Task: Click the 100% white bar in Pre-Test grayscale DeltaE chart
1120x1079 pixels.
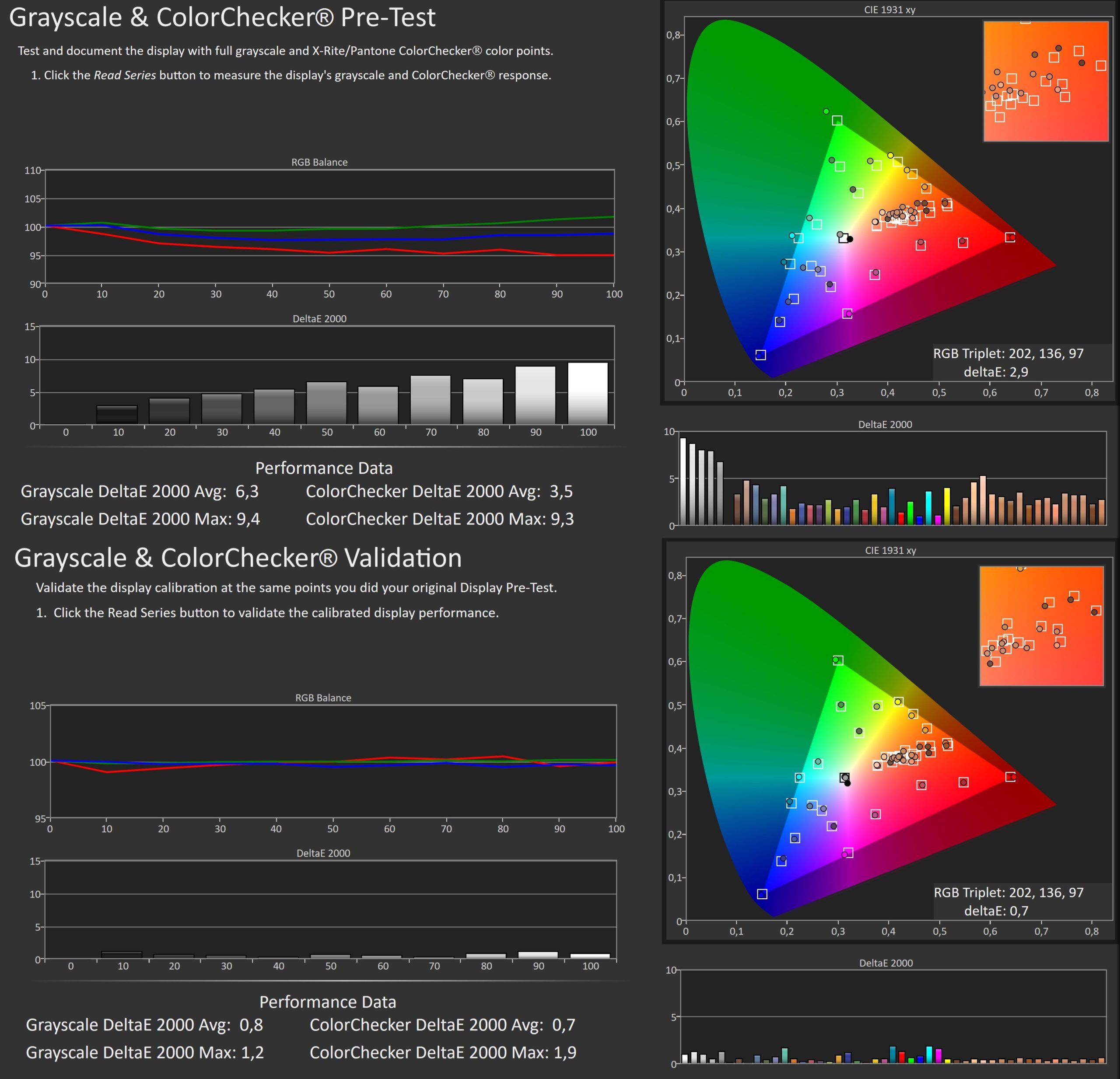Action: click(588, 393)
